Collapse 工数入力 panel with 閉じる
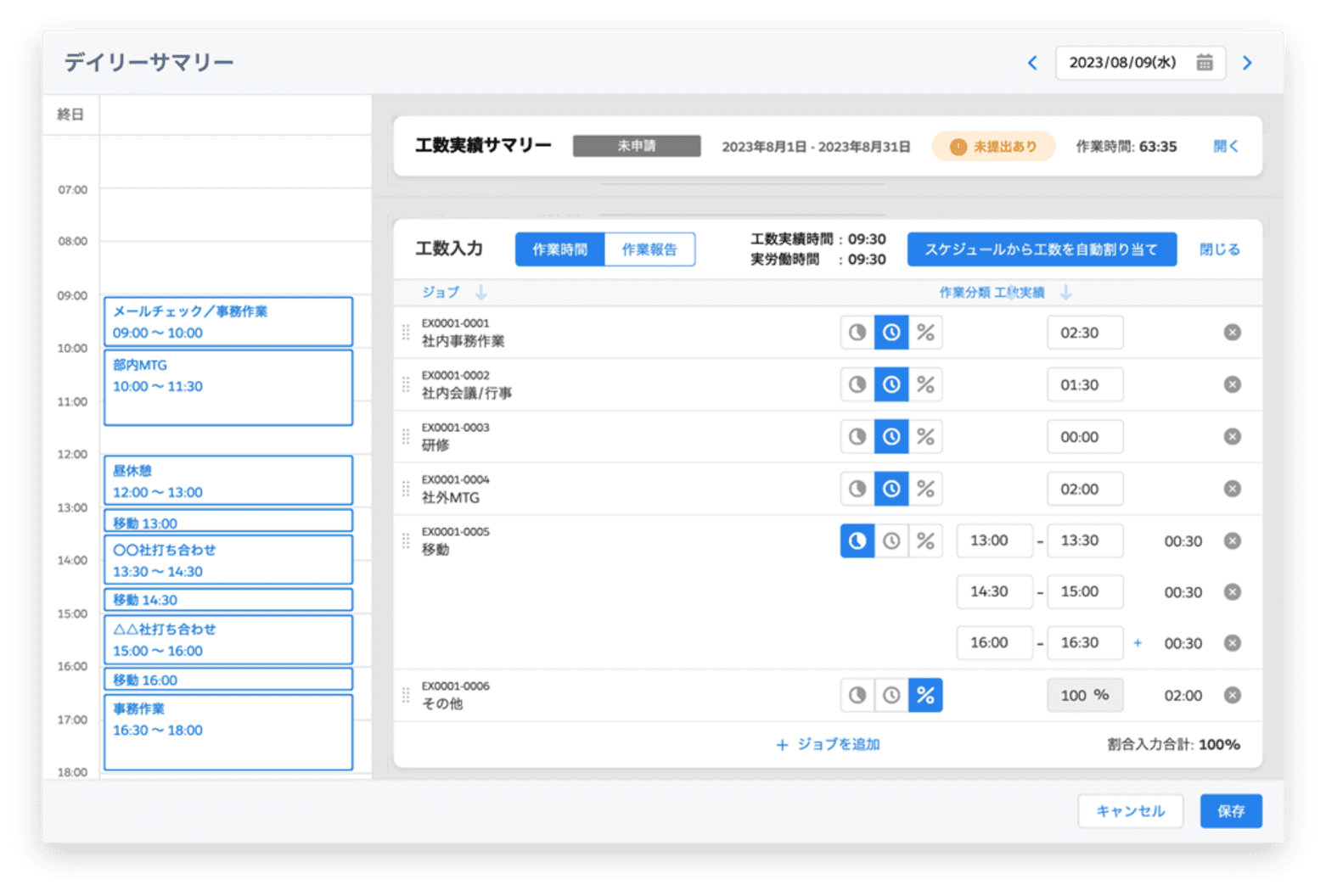The image size is (1326, 896). (1219, 249)
